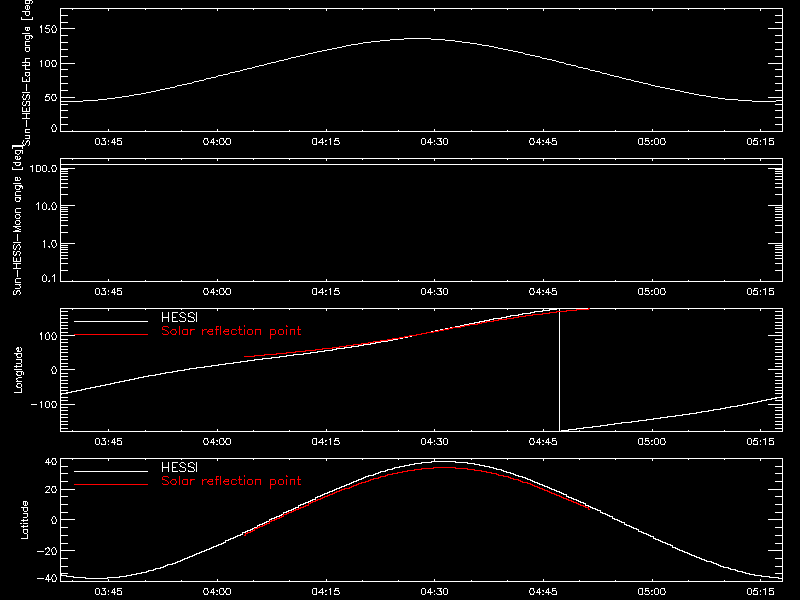800x600 pixels.
Task: Click 04:30 under the Longitude plot
Action: point(434,442)
